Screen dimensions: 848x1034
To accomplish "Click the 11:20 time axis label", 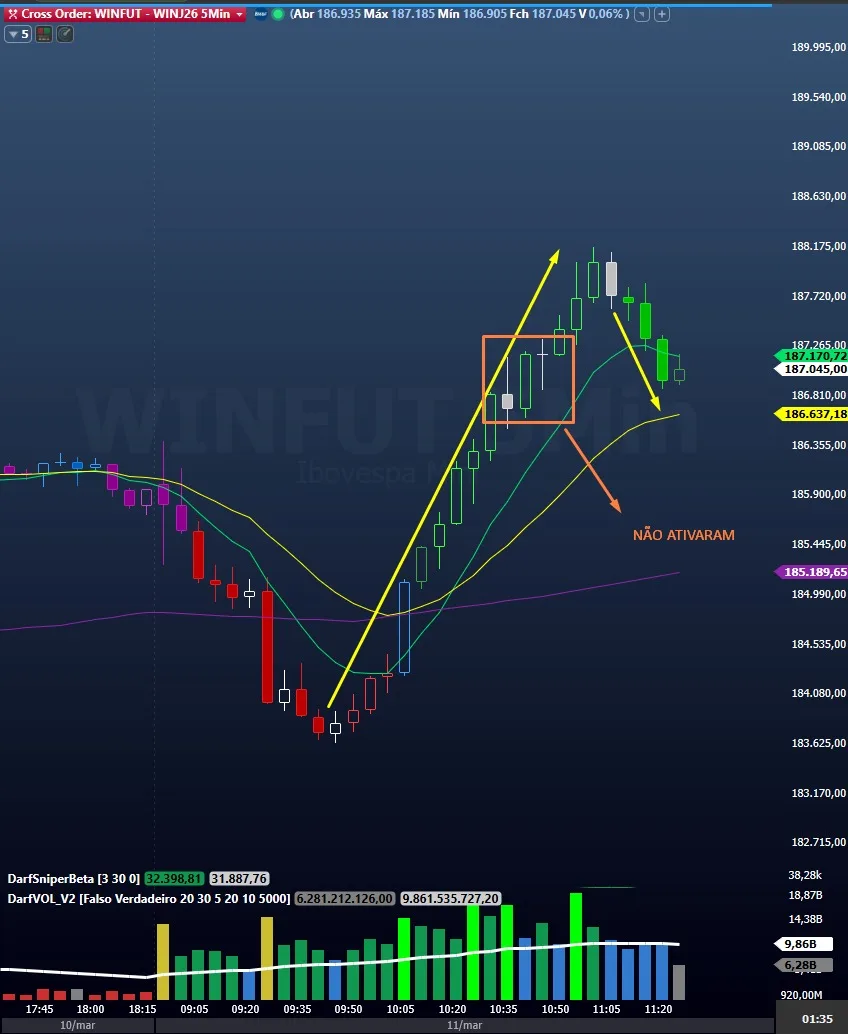I will (x=658, y=1009).
